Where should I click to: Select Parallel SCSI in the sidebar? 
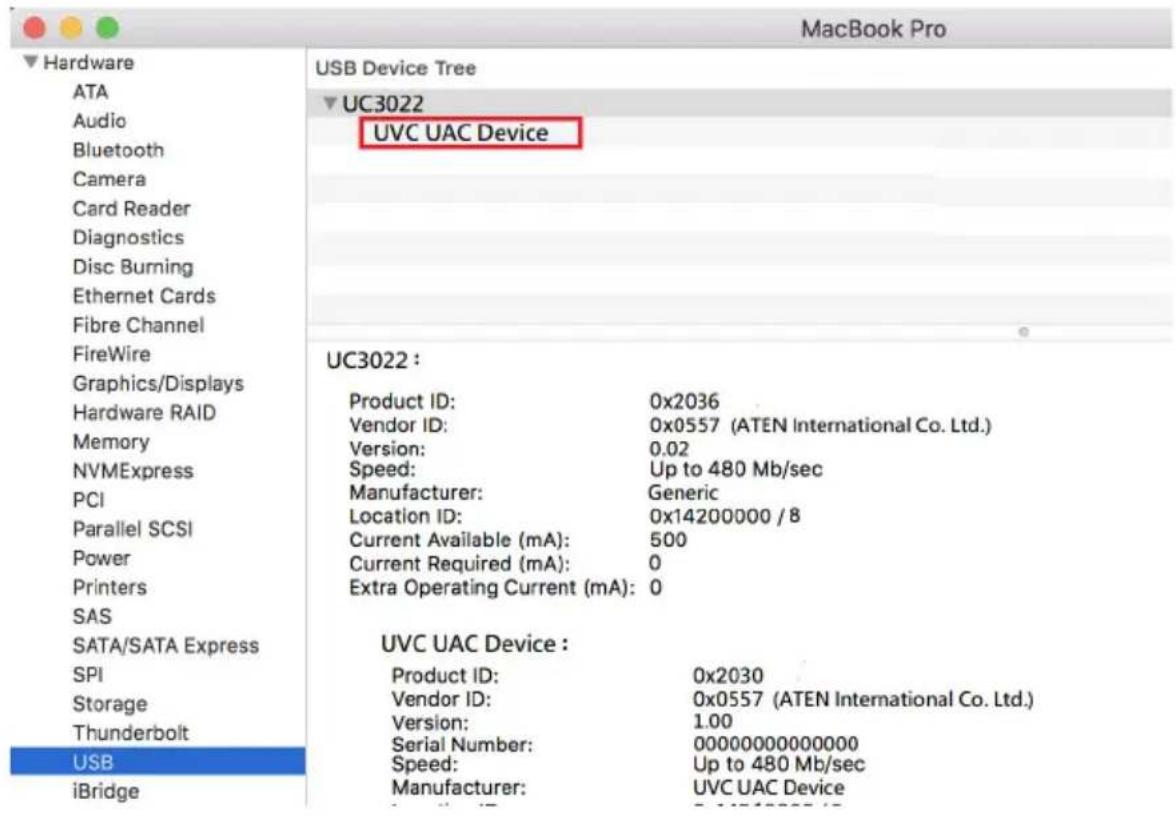click(132, 529)
